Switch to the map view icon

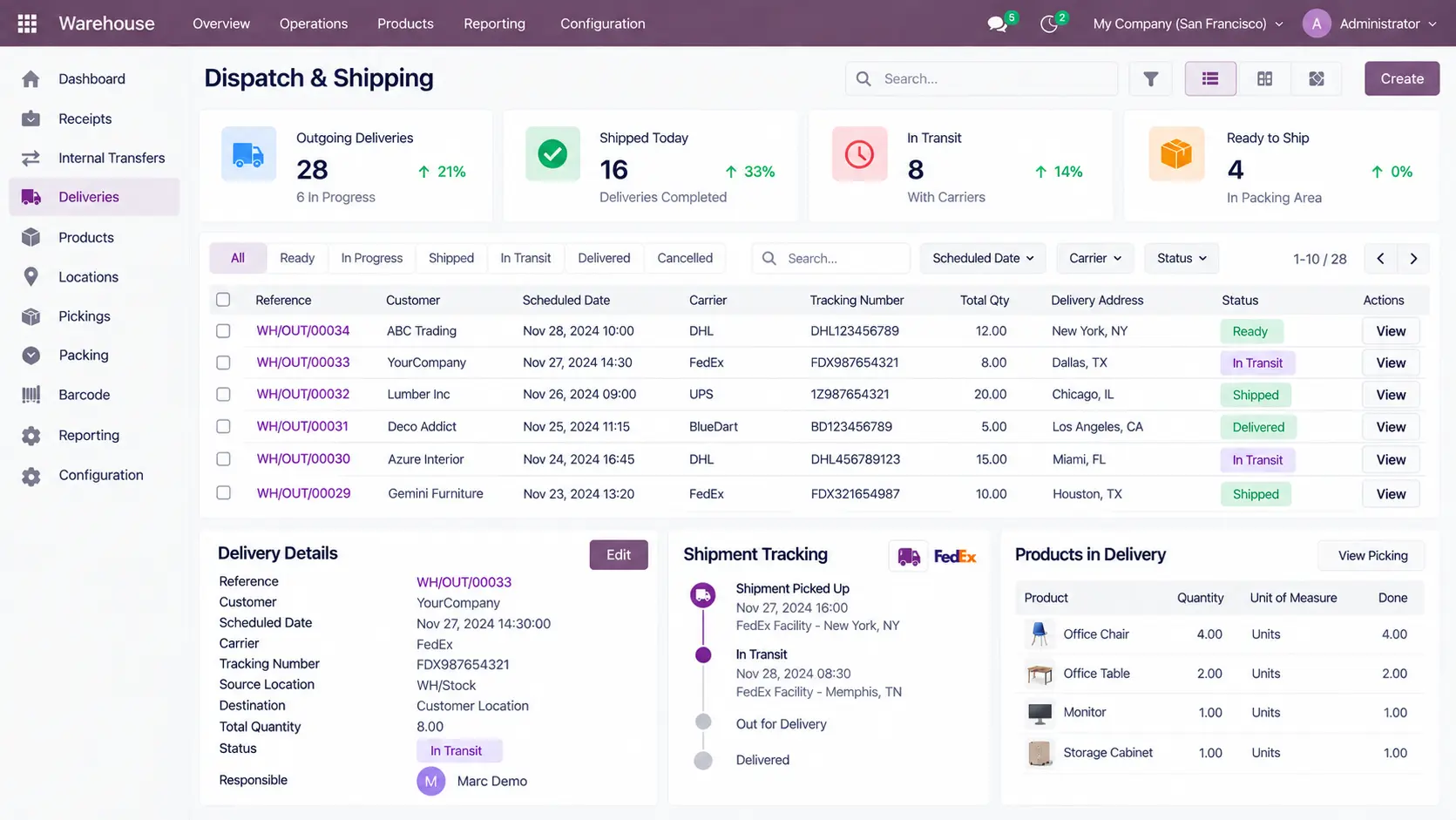click(x=1317, y=78)
